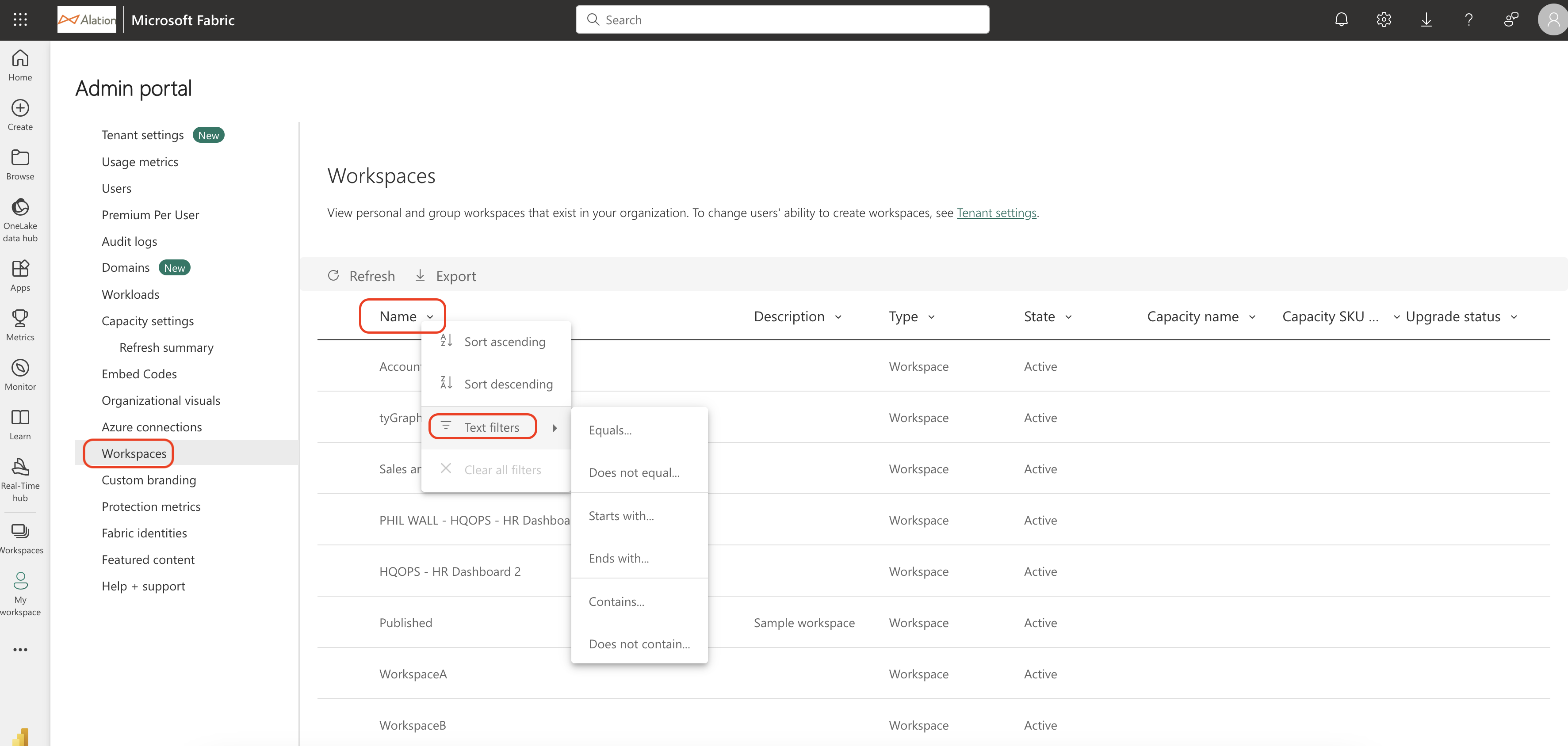1568x746 pixels.
Task: Open the notifications bell
Action: point(1341,19)
